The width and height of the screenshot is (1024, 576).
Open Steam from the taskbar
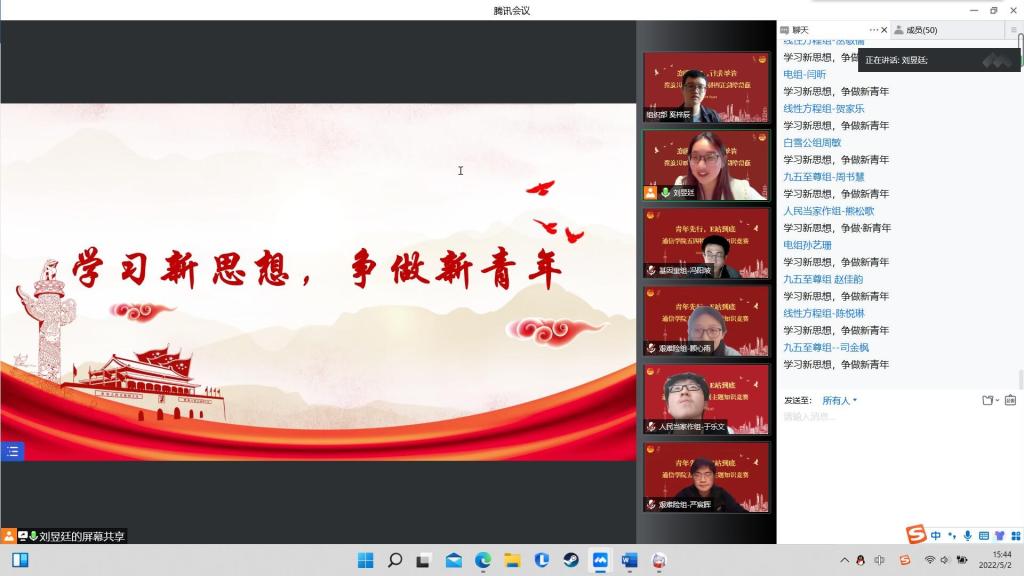tap(570, 560)
